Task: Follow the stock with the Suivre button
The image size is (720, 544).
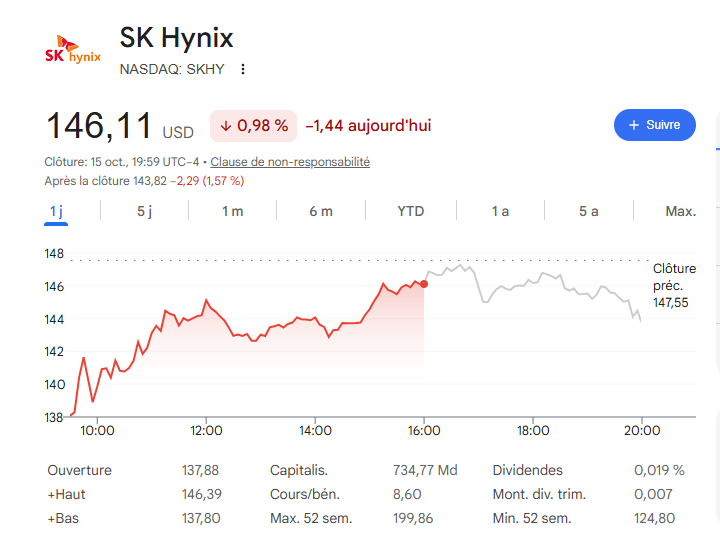Action: point(654,125)
